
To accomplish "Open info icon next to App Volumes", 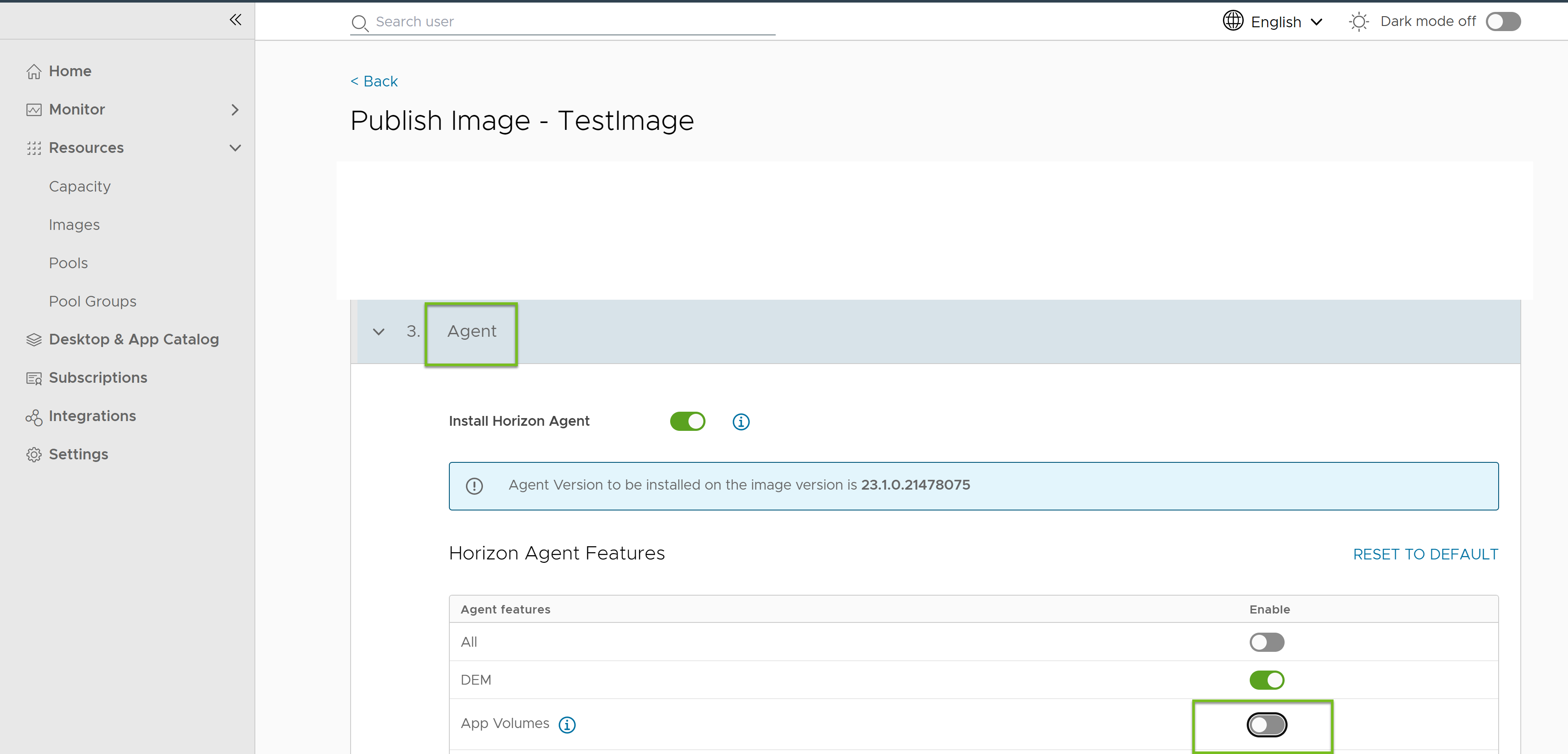I will pos(567,725).
